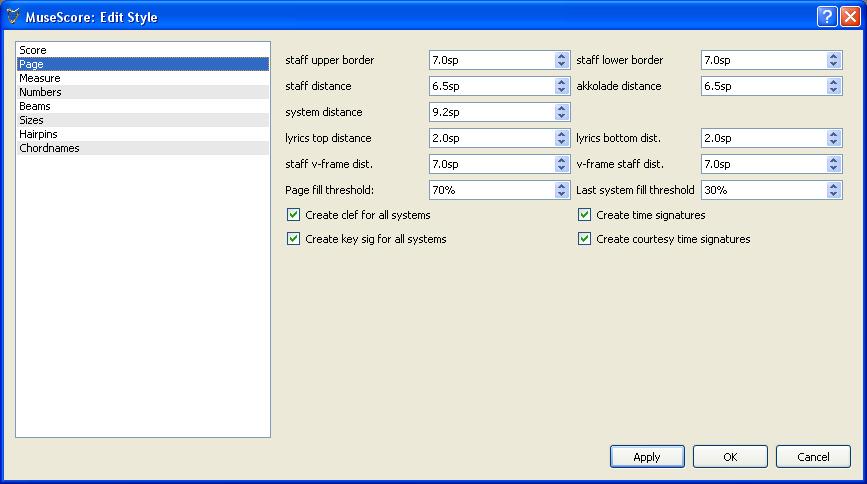Viewport: 867px width, 484px height.
Task: Decrease Last system fill threshold percentage
Action: (834, 194)
